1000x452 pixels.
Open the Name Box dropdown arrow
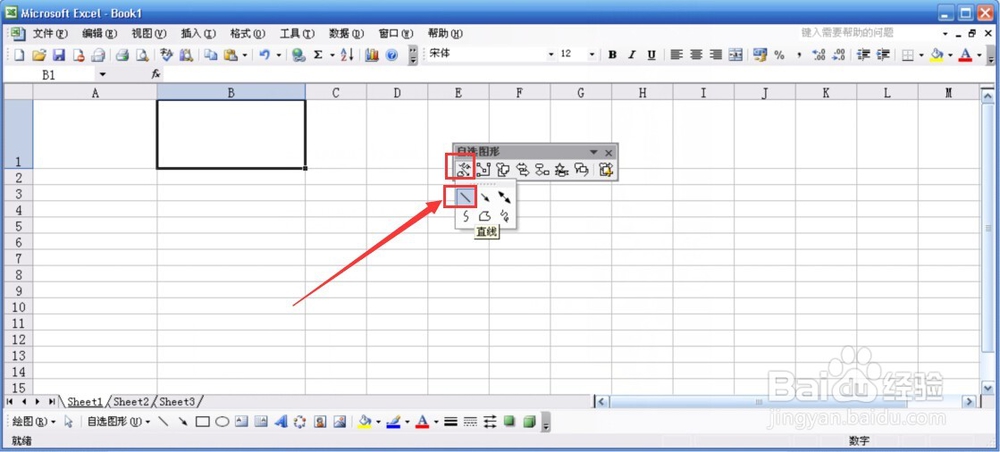[103, 75]
